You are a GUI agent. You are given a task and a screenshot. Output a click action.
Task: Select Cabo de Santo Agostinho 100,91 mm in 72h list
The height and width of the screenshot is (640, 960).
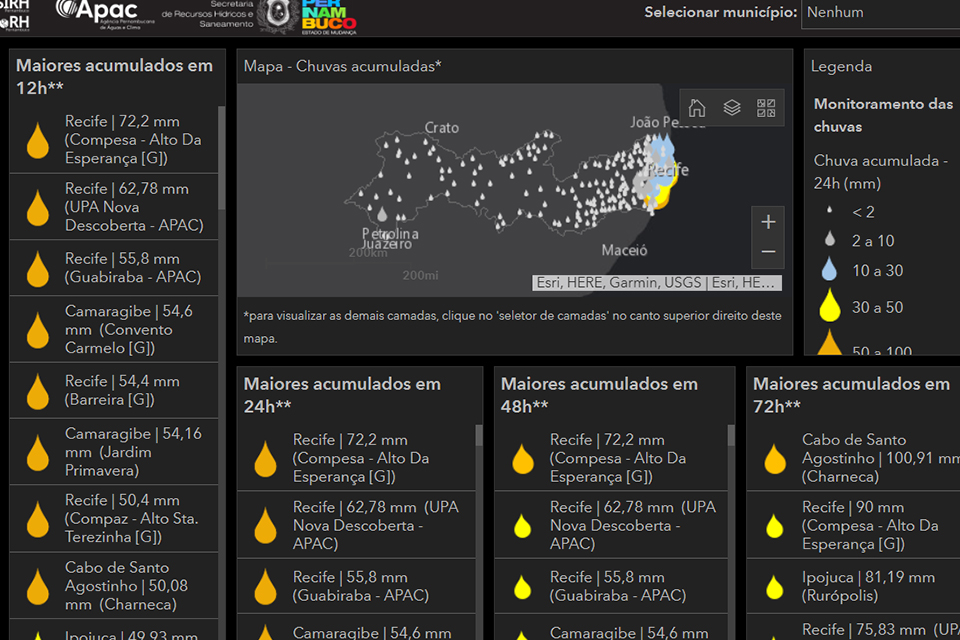(853, 458)
